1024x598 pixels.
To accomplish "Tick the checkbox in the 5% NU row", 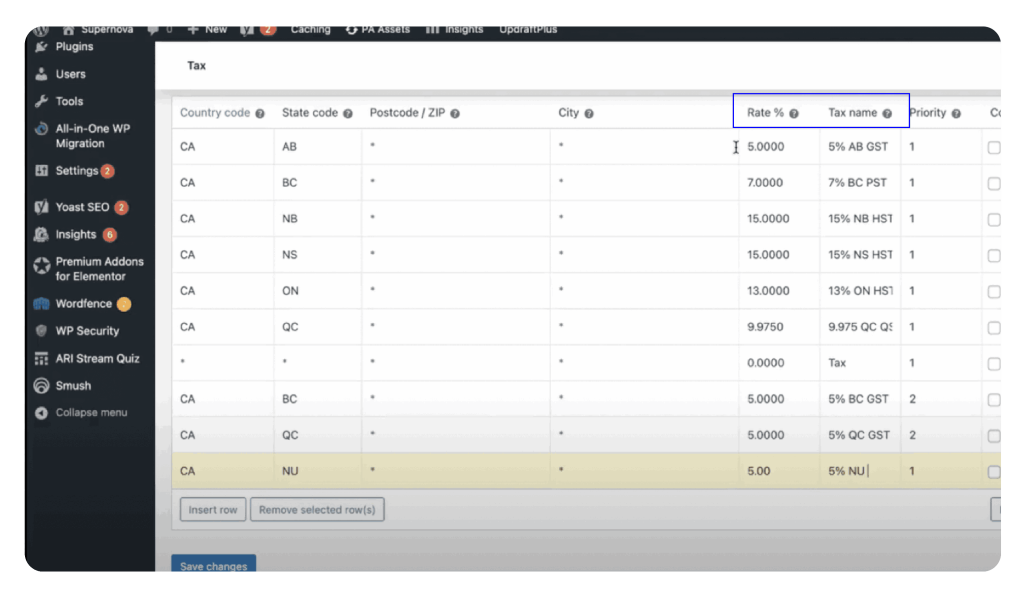I will (x=993, y=472).
